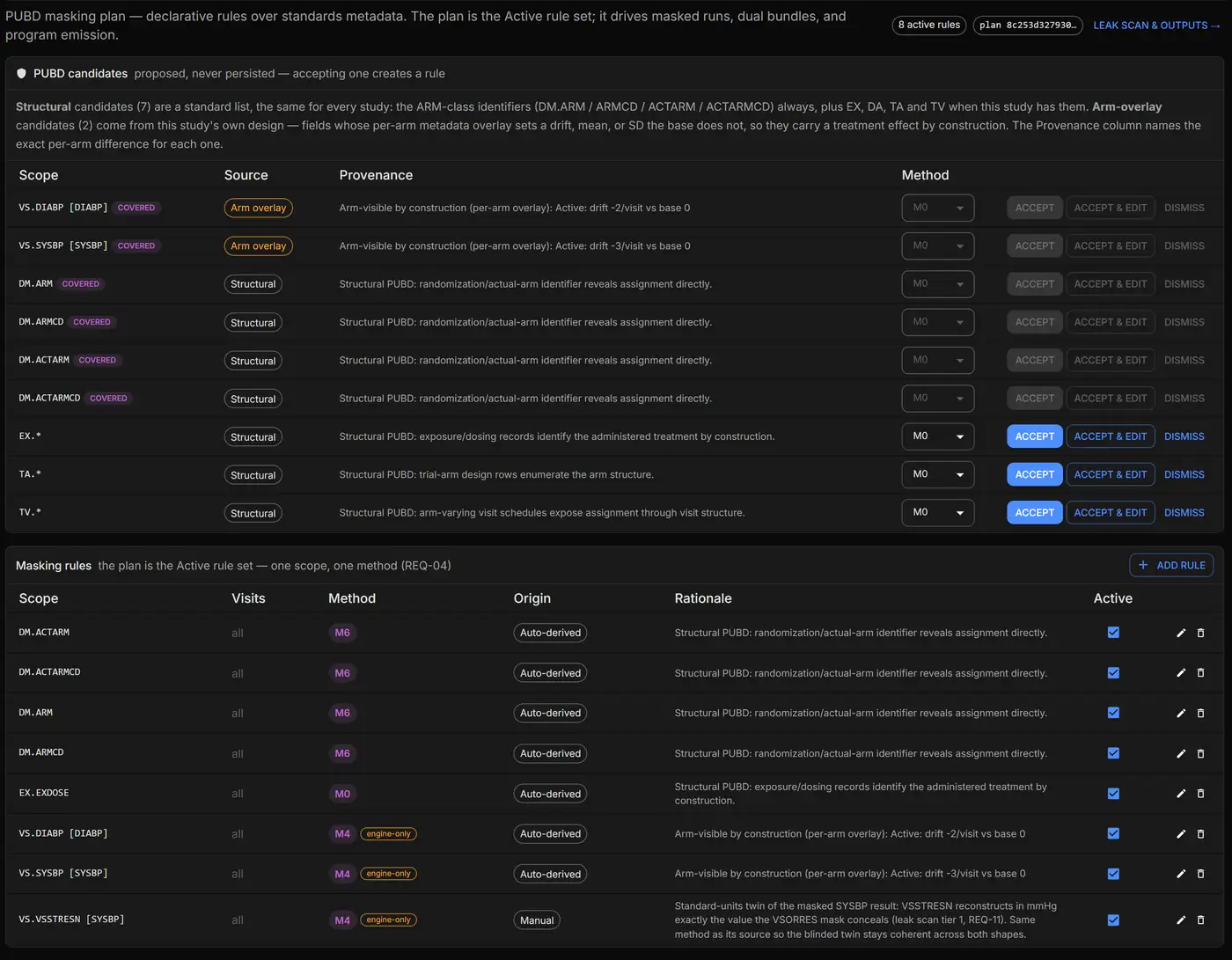This screenshot has height=960, width=1232.
Task: Disable the EX.EXDOSE rule's Active checkbox
Action: tap(1113, 794)
